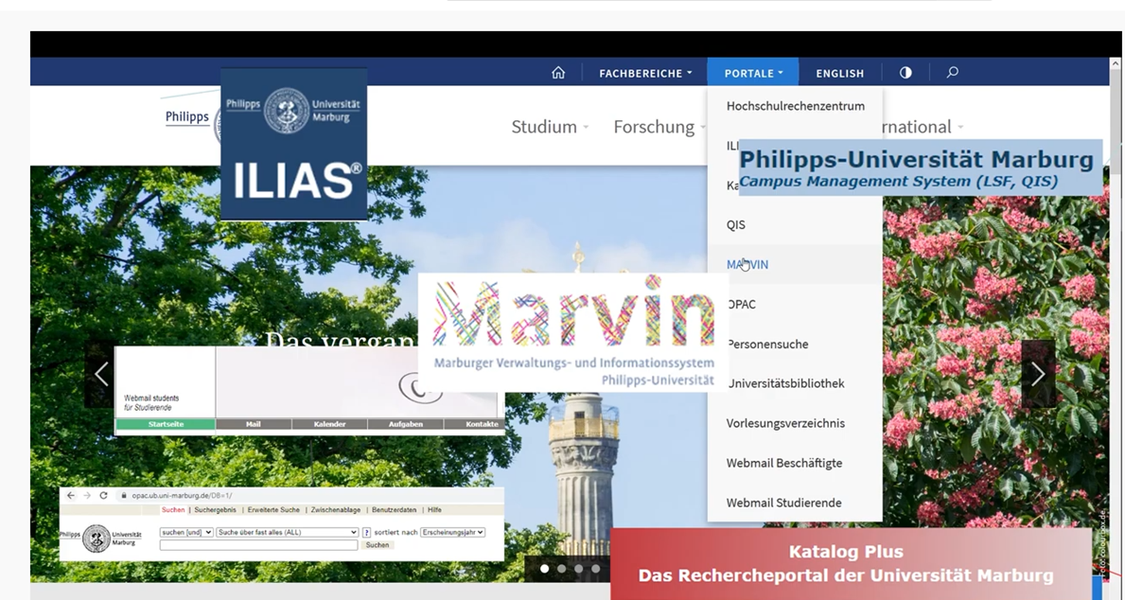Switch to the Mail webmail tab
This screenshot has width=1125, height=600.
[x=253, y=424]
